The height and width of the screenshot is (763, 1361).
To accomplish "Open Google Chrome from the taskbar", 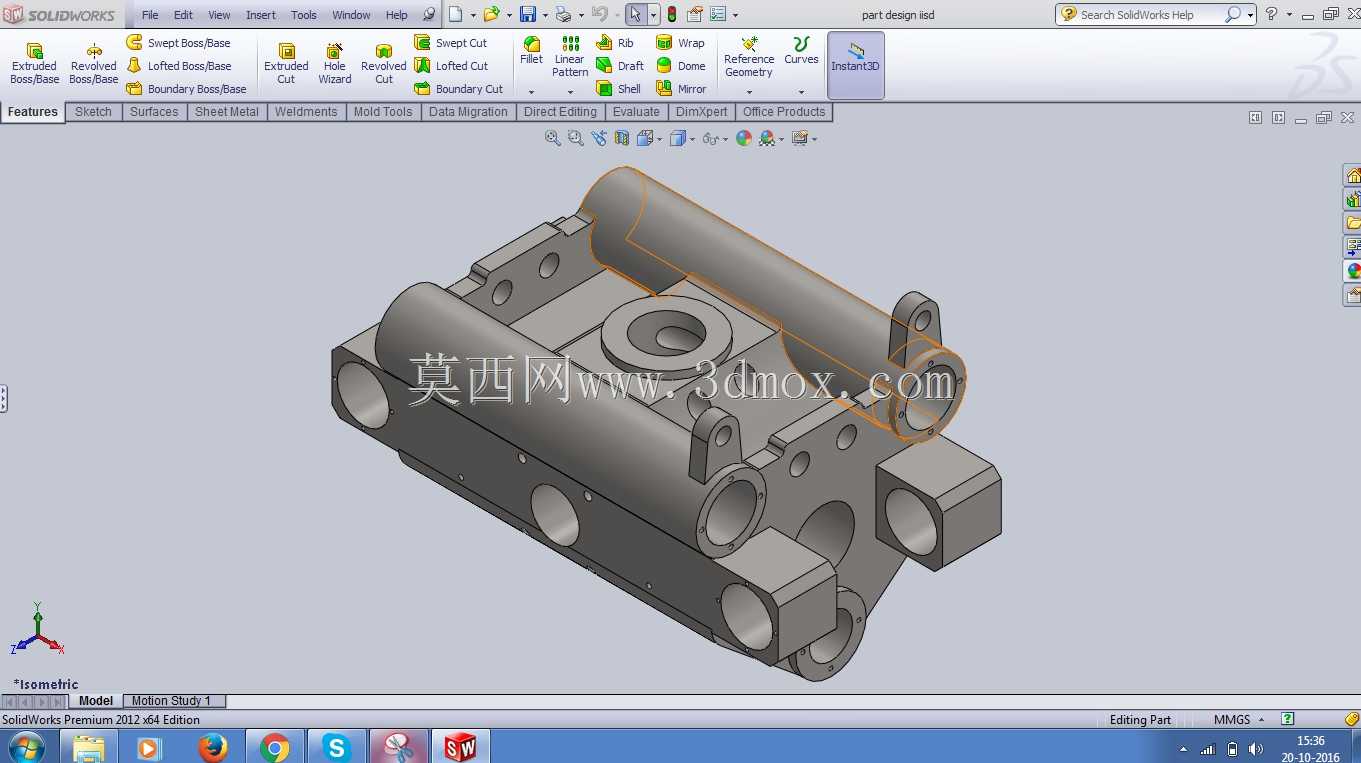I will (x=274, y=747).
